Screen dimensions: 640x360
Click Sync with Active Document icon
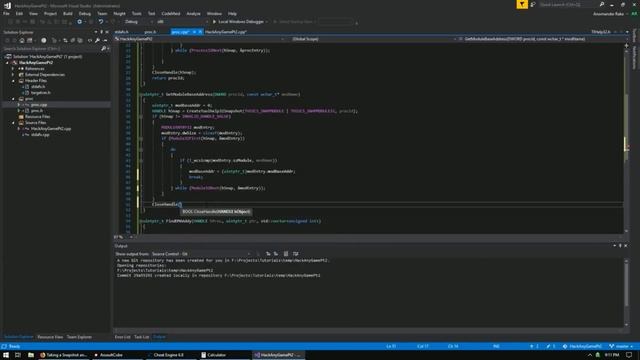[65, 40]
